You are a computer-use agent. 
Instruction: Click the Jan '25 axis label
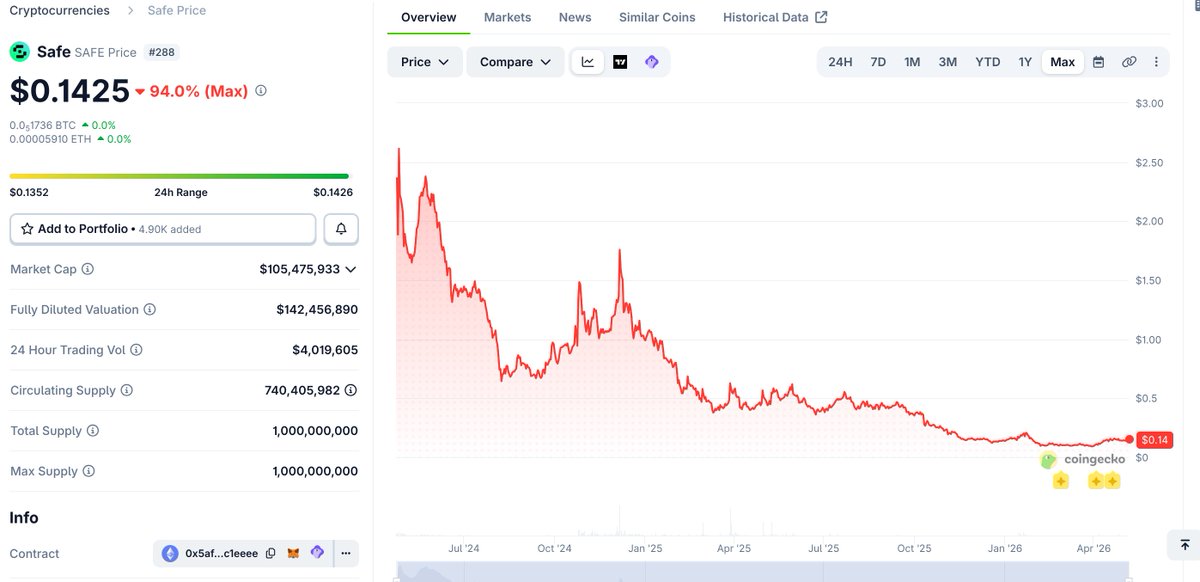tap(645, 548)
